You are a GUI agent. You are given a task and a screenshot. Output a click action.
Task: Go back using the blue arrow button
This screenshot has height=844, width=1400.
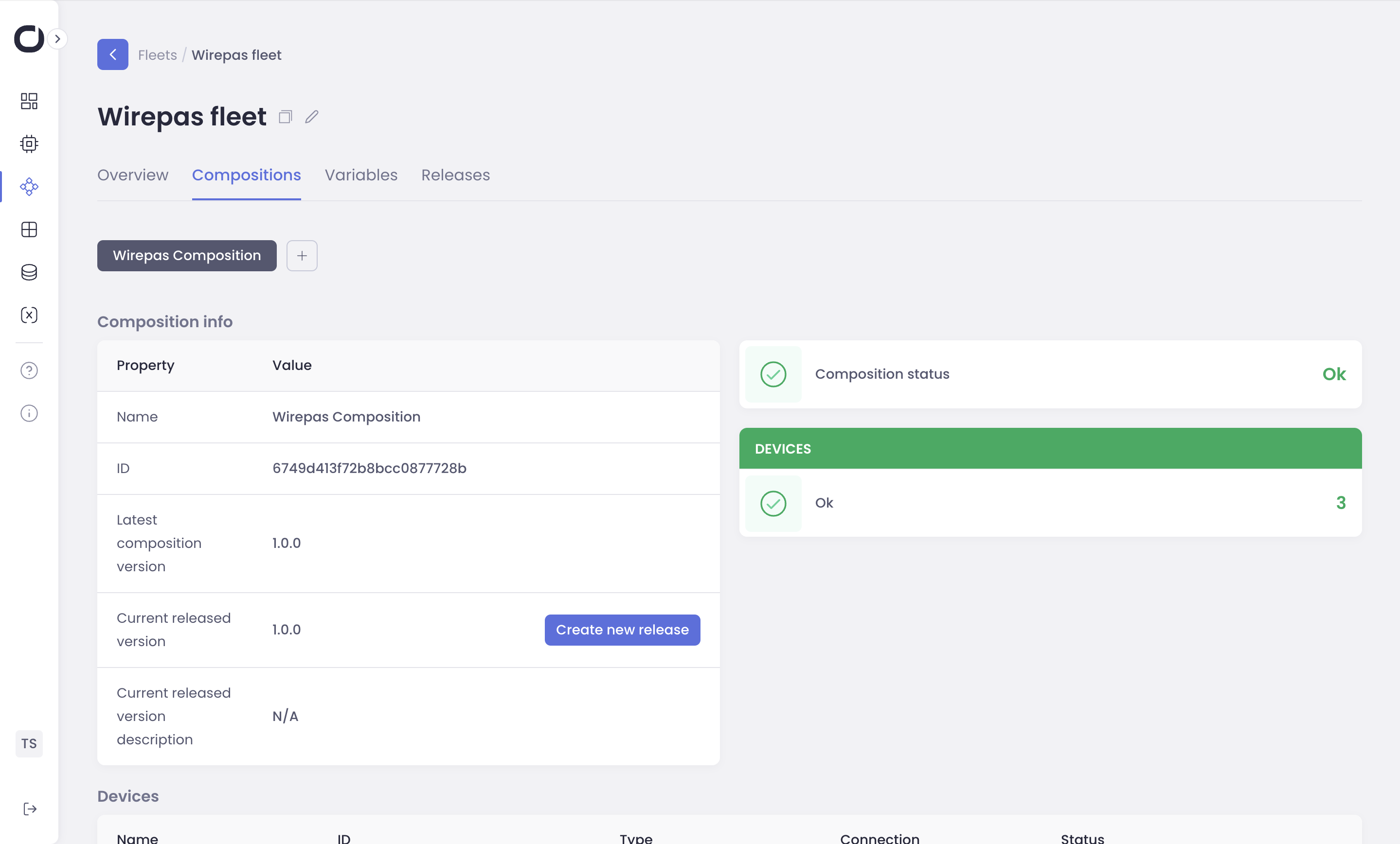112,54
